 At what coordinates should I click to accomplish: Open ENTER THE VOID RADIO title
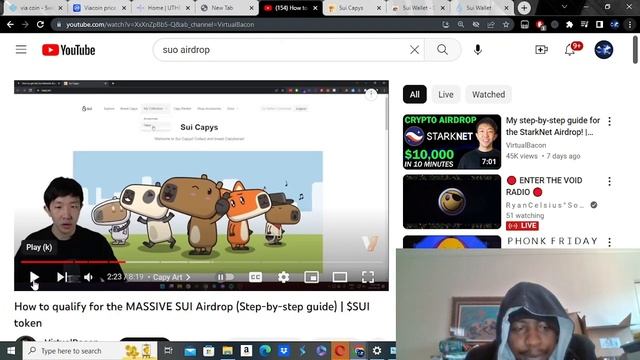click(544, 186)
